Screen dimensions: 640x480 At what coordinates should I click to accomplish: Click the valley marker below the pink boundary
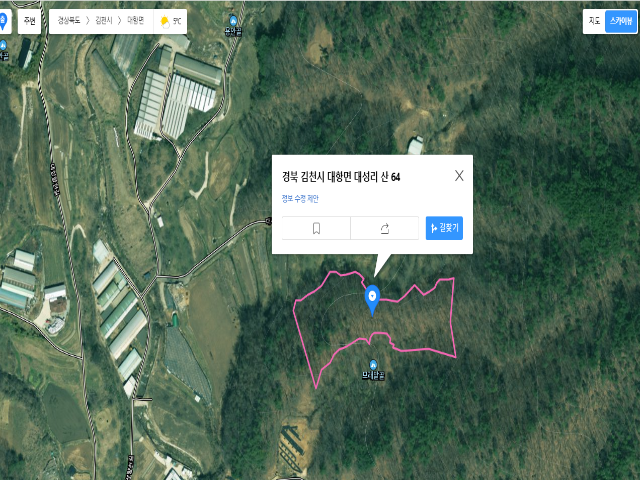373,365
